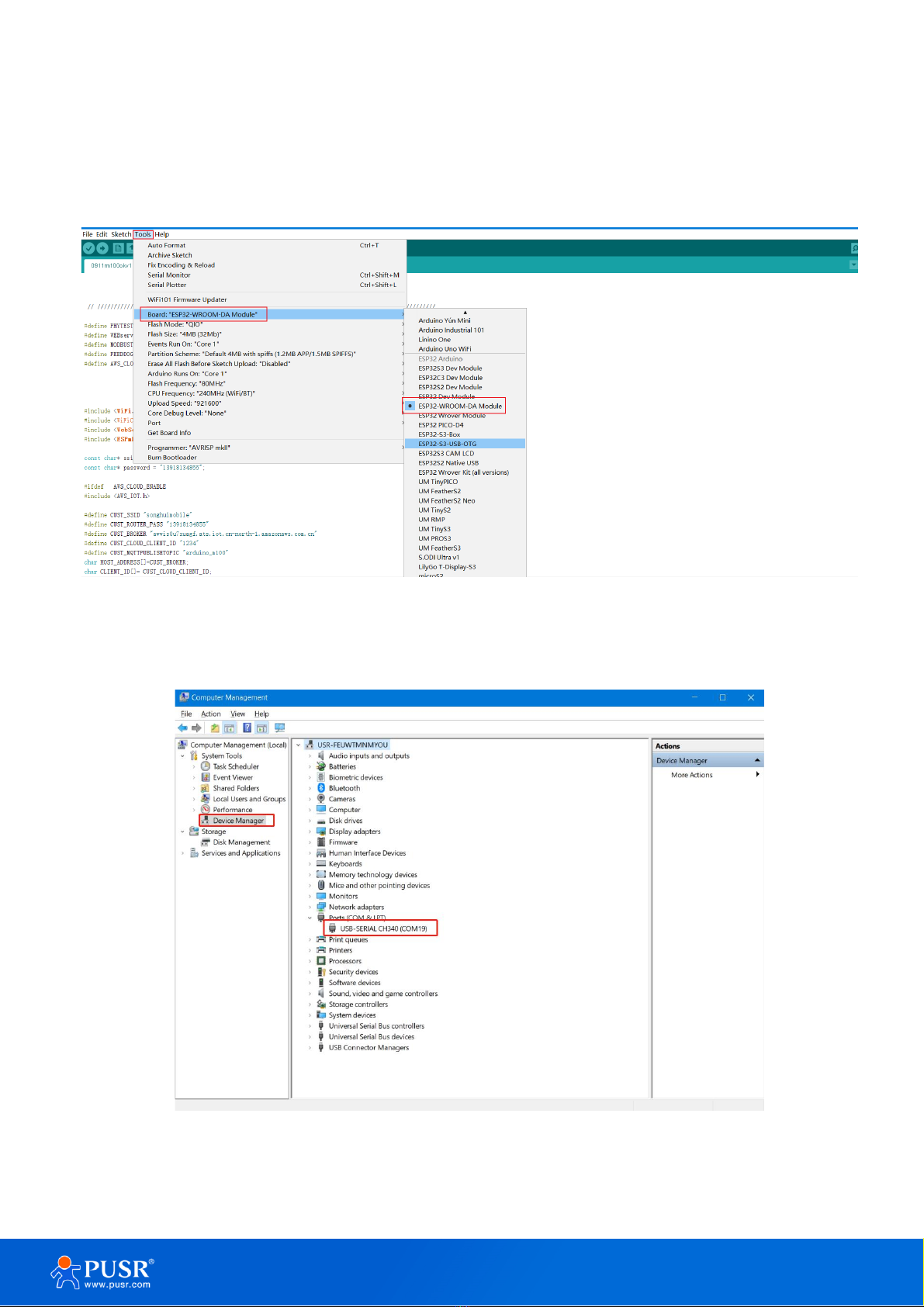Click the Cameras webcam icon
This screenshot has height=1307, width=924.
[321, 799]
